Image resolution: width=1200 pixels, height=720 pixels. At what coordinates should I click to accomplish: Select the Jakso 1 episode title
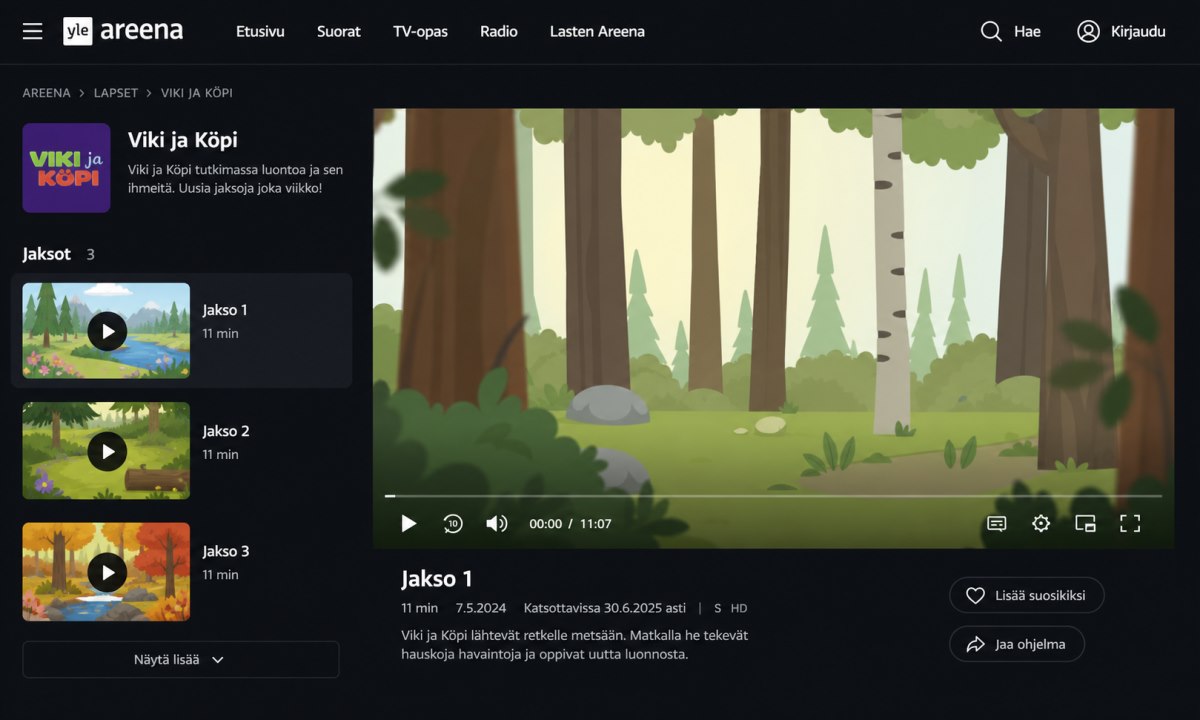[x=226, y=310]
